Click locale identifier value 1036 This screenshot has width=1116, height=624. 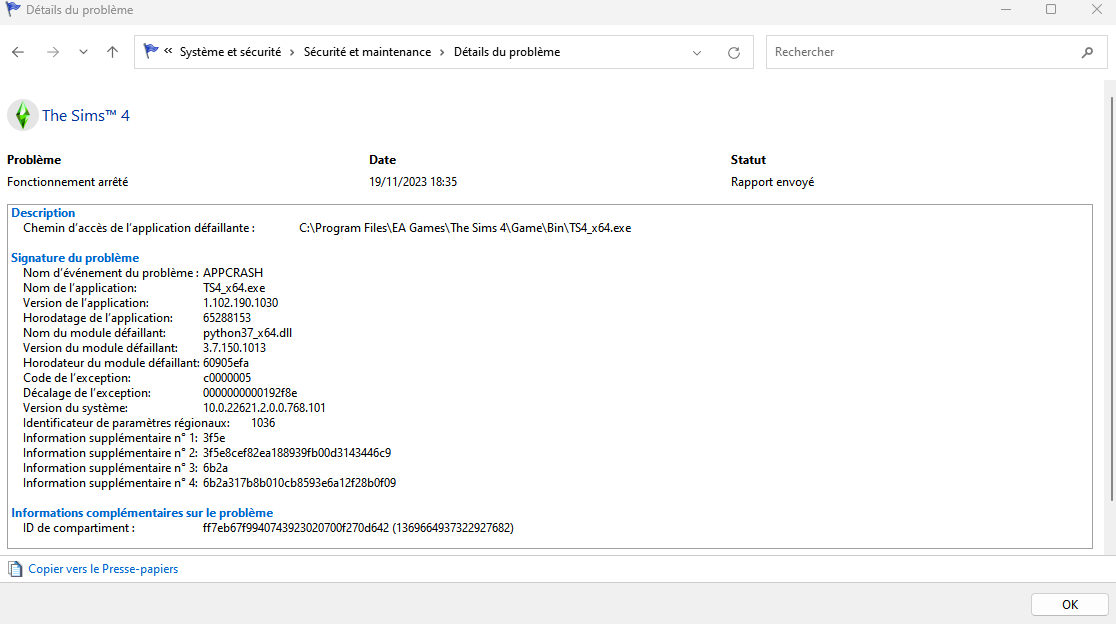tap(263, 423)
